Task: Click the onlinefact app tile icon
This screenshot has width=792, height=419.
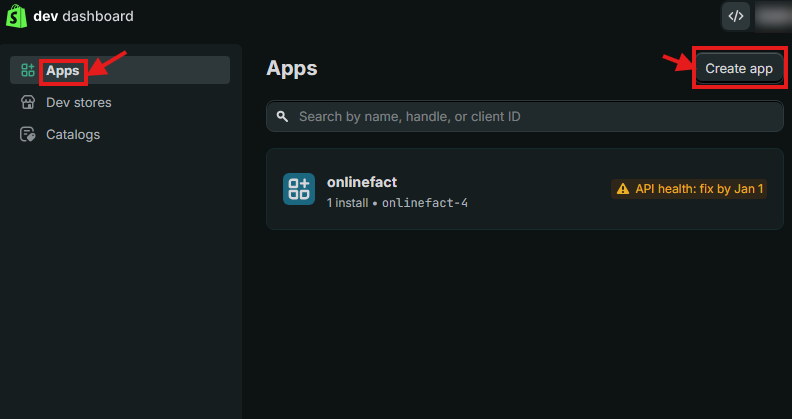Action: [299, 189]
